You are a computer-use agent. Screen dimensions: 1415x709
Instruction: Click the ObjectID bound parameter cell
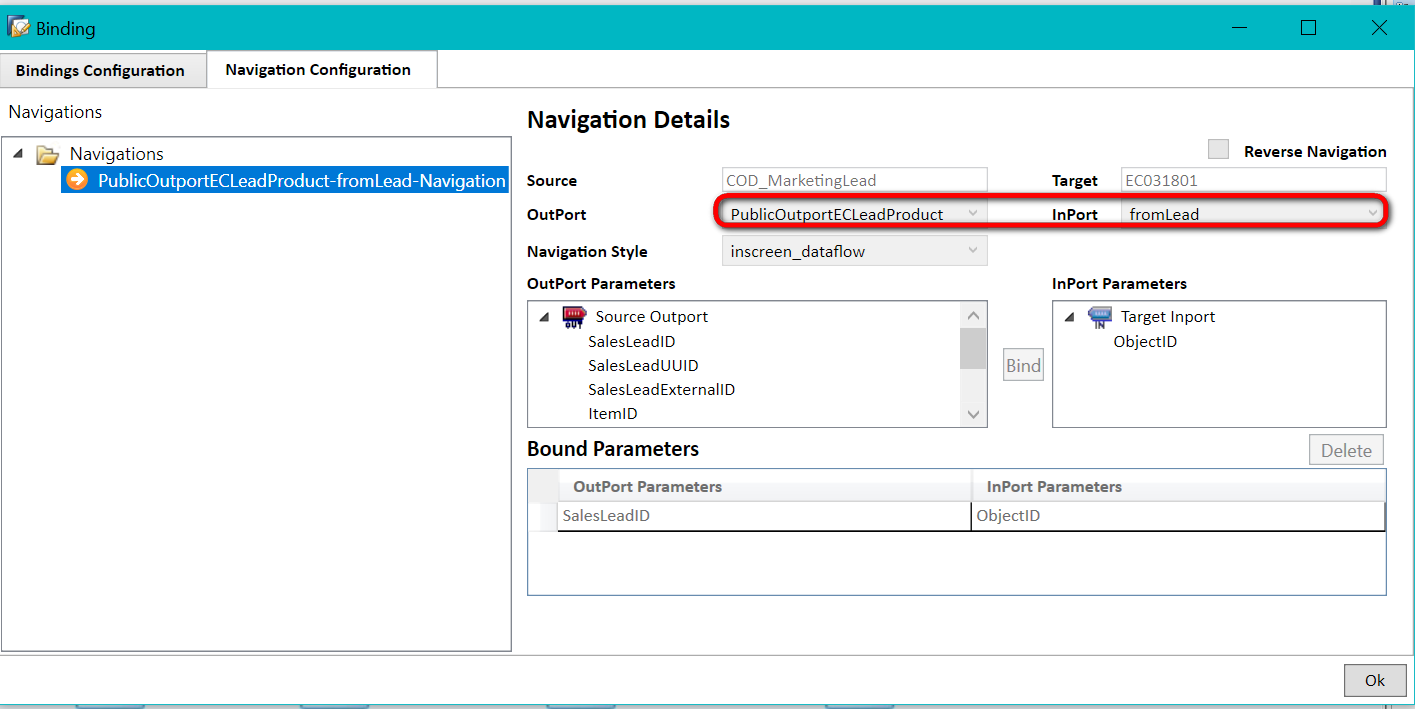[1178, 516]
